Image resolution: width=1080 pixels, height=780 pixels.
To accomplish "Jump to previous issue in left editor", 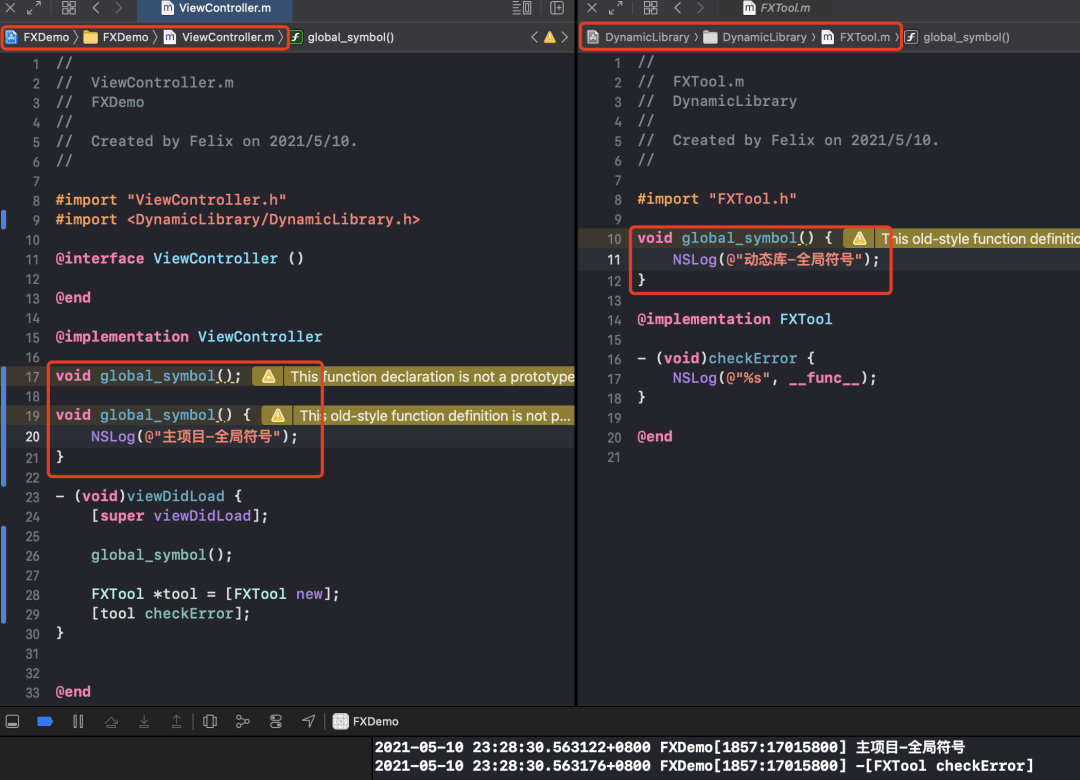I will point(534,37).
